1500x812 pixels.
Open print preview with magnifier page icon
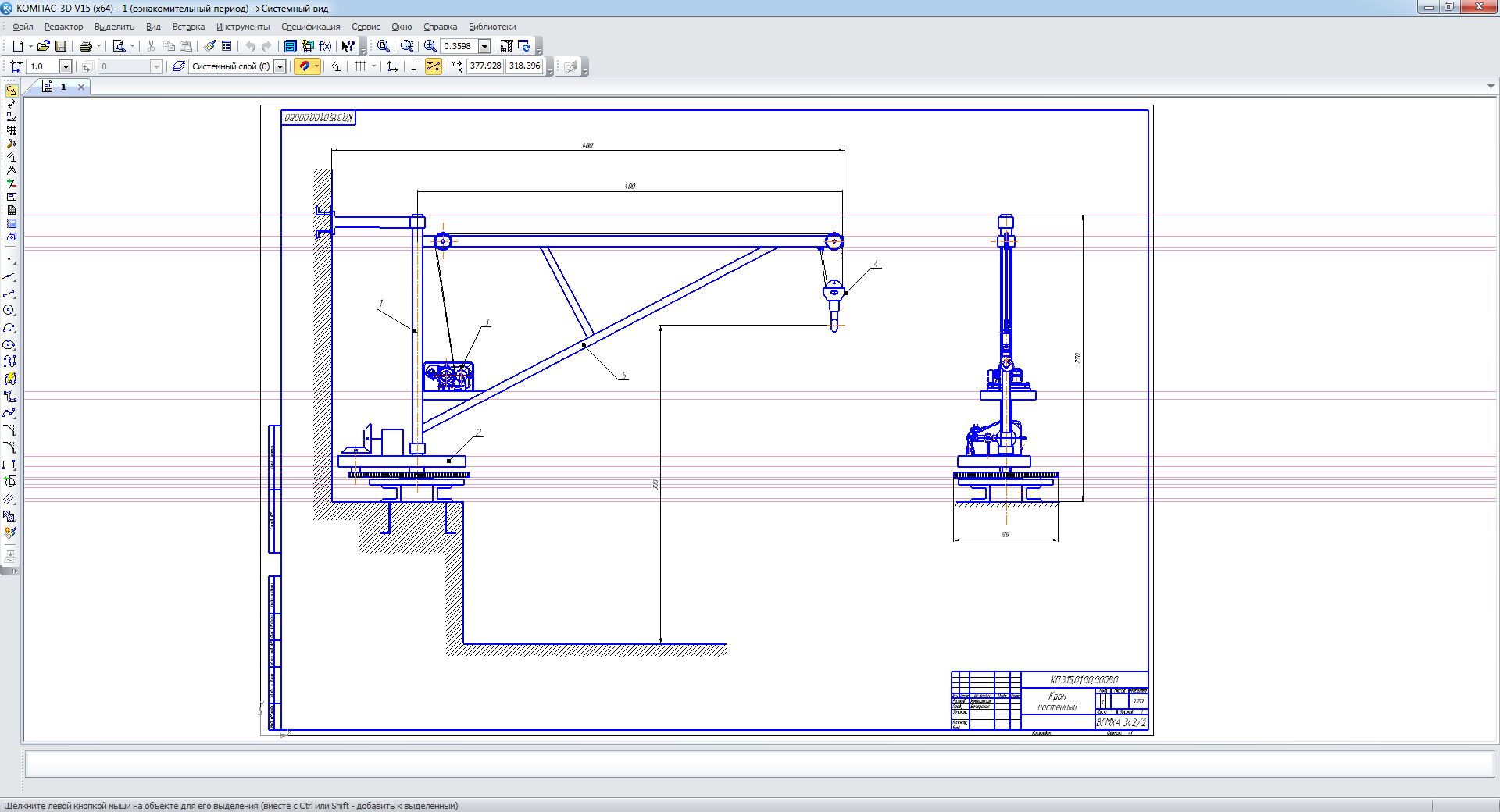coord(120,46)
